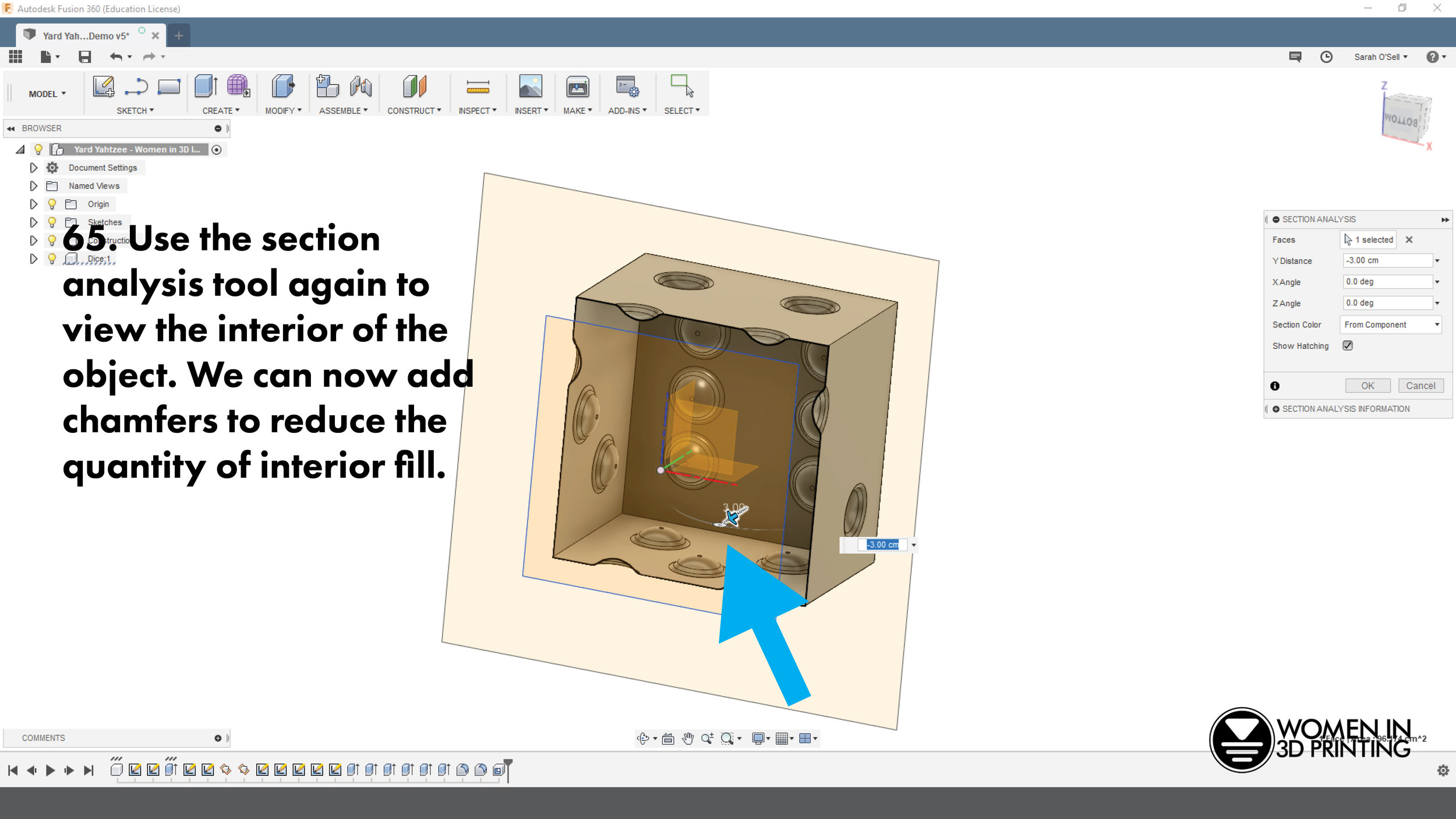Open the CREATE menu
Viewport: 1456px width, 819px height.
tap(221, 111)
